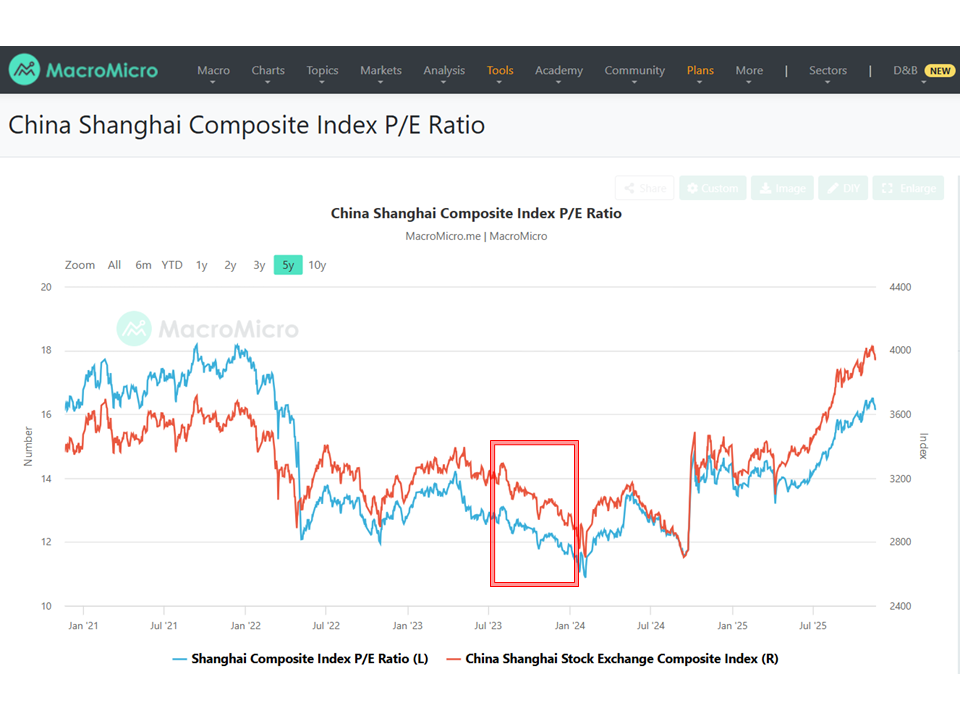Download chart using the Image button
Image resolution: width=960 pixels, height=720 pixels.
point(779,188)
